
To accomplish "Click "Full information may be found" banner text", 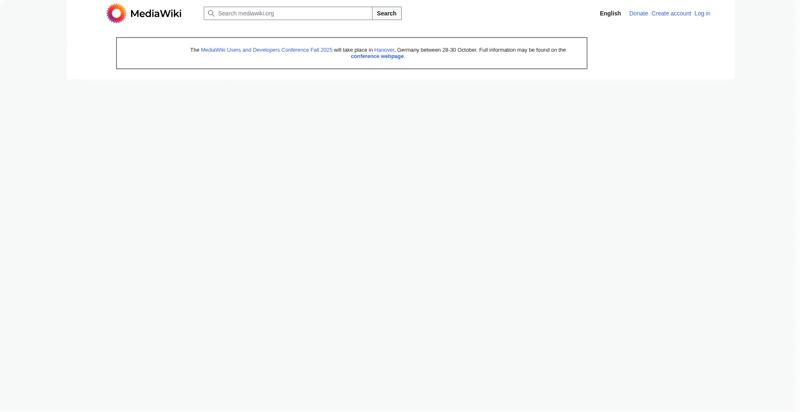I will pos(520,50).
